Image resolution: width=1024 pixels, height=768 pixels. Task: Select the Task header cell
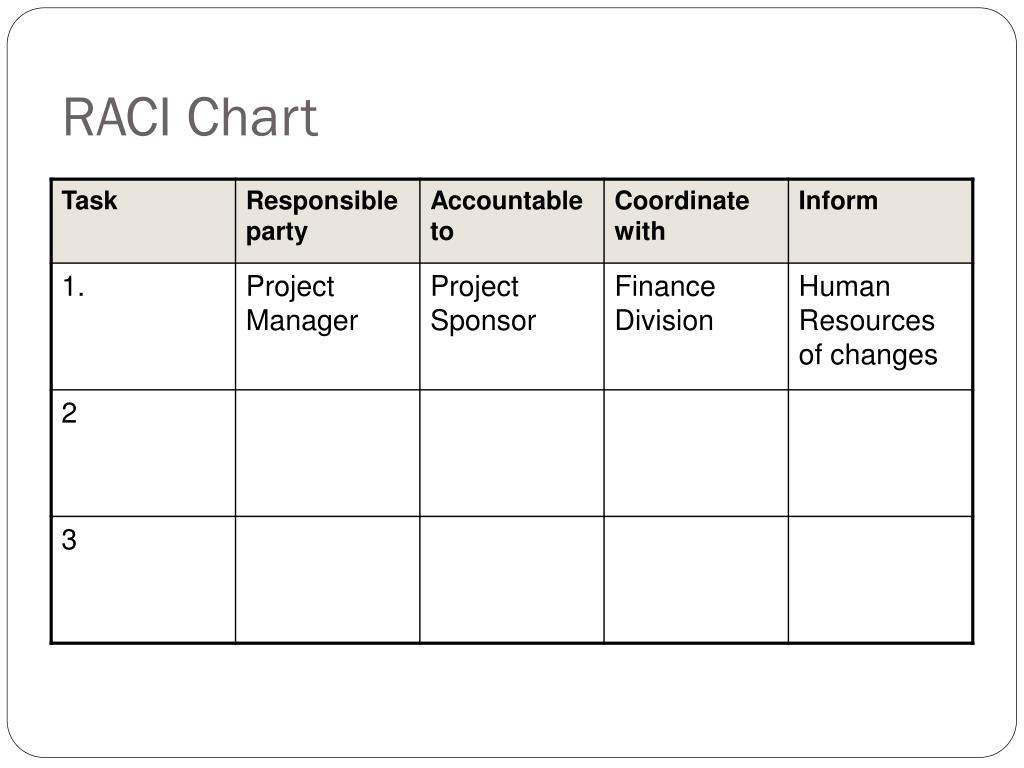[x=144, y=221]
